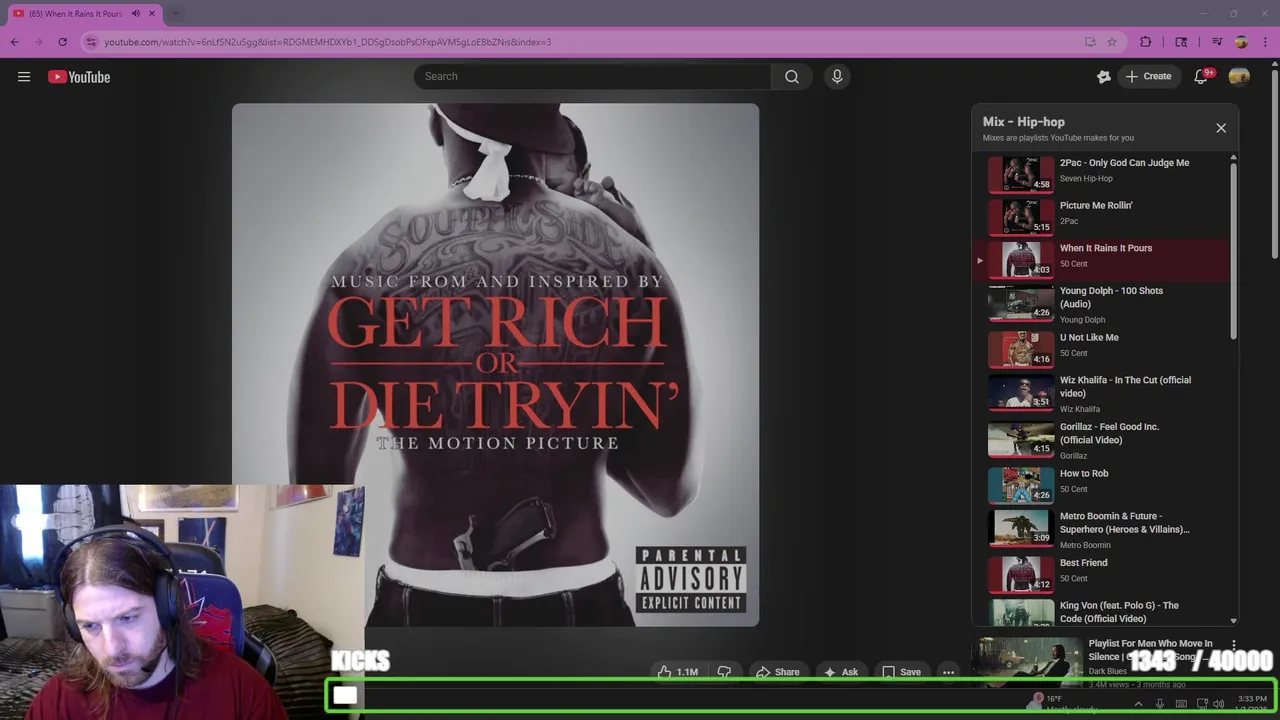Play Best Friend by 50 Cent
This screenshot has height=720, width=1280.
click(x=1101, y=574)
